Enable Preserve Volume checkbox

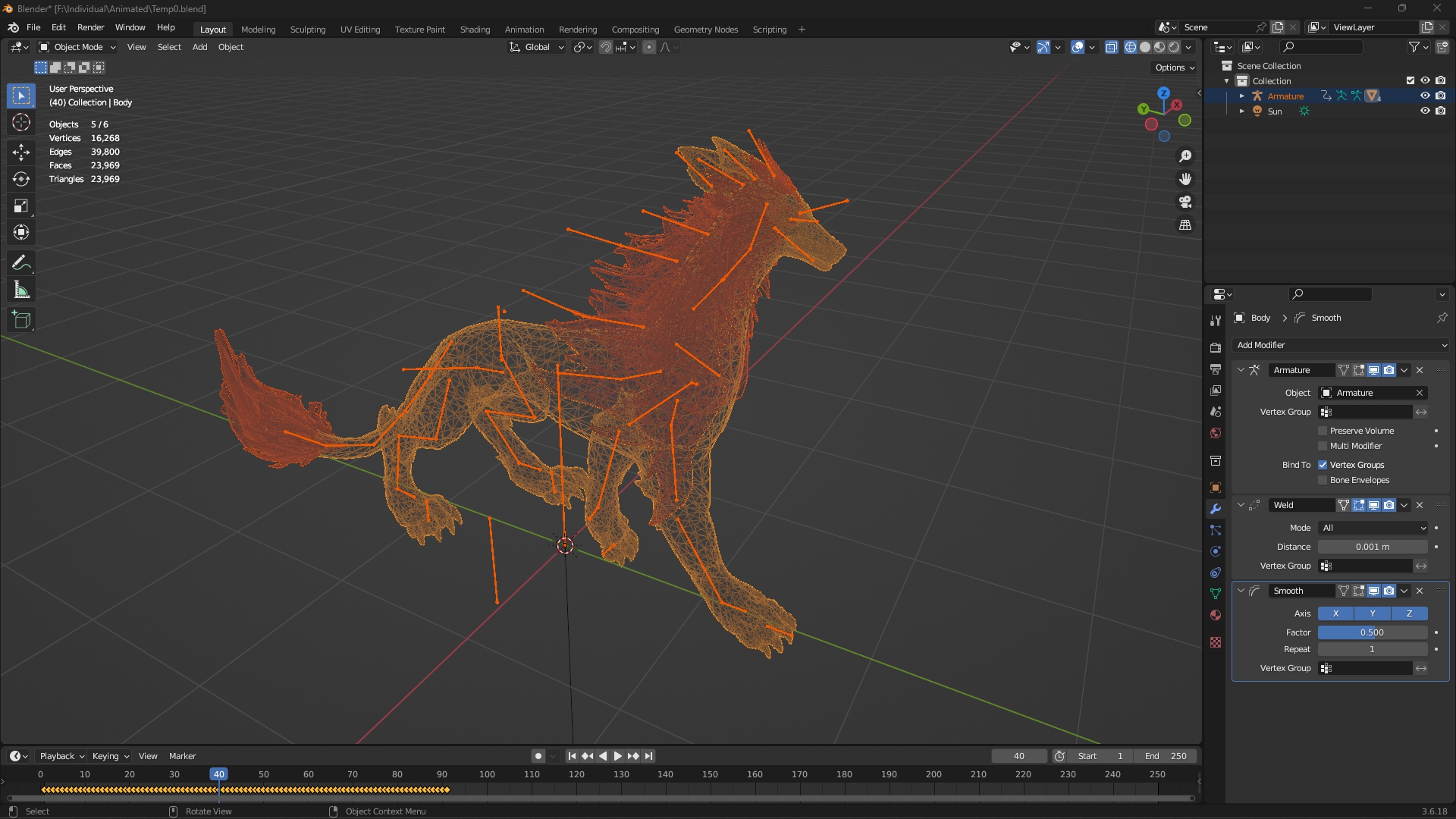click(1323, 431)
